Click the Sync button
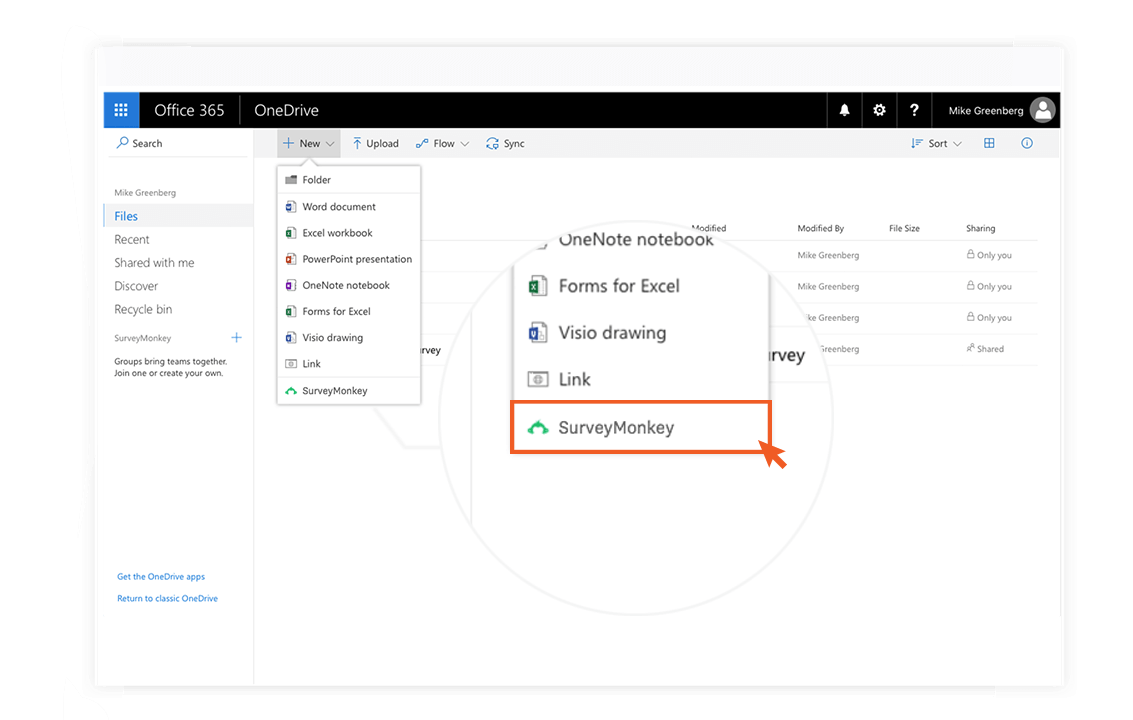 click(505, 144)
